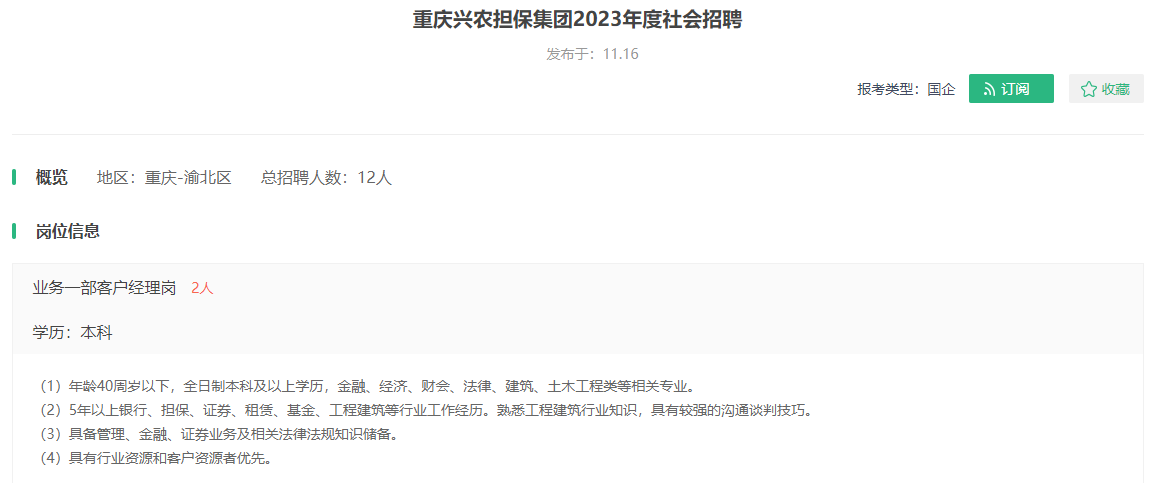Click the 岗位信息 section heading

coord(67,232)
